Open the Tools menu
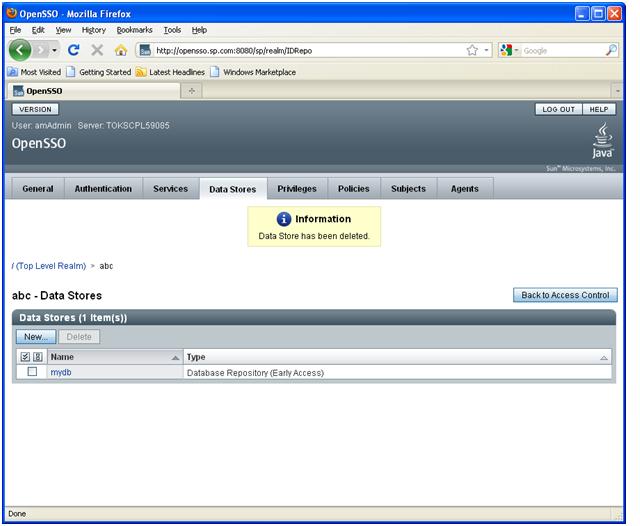The width and height of the screenshot is (640, 526). pos(172,30)
